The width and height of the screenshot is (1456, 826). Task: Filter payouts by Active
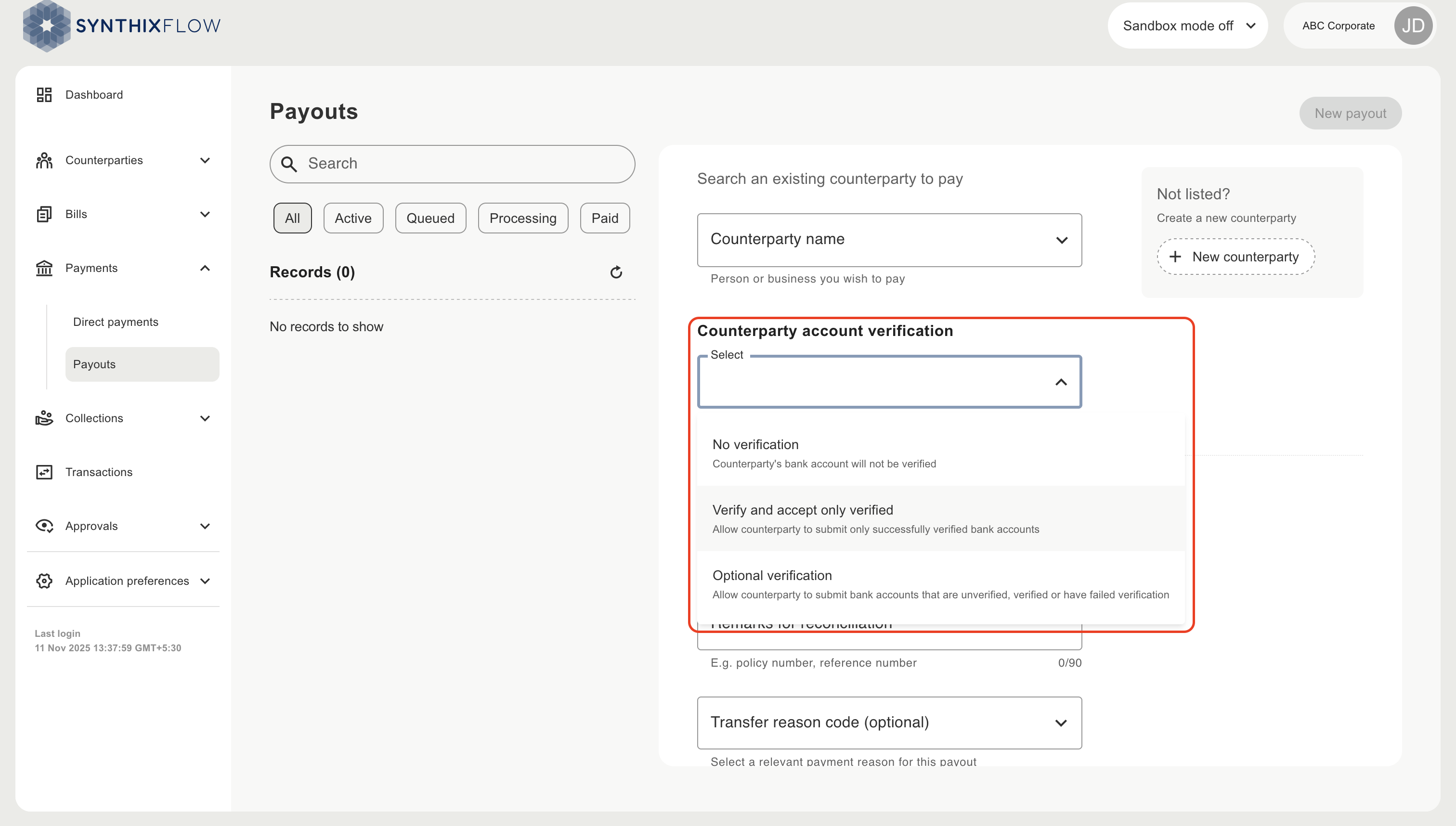(353, 218)
